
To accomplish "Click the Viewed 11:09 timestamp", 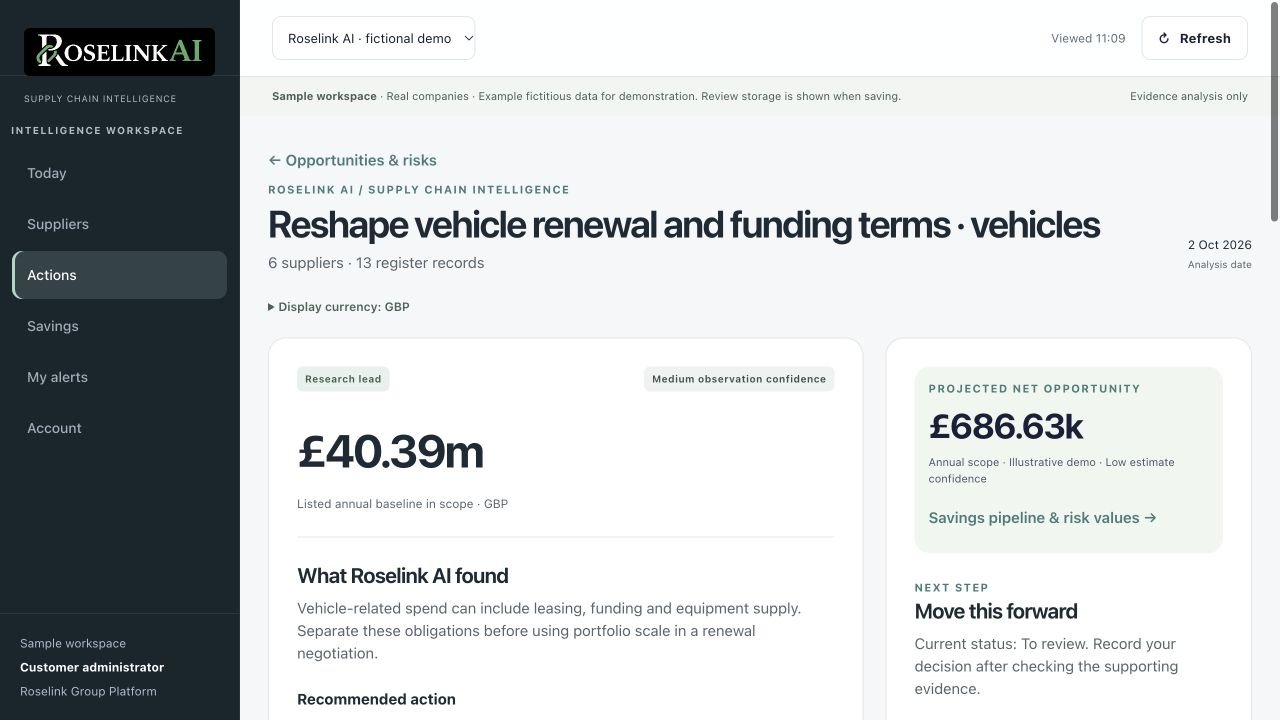I will tap(1088, 38).
